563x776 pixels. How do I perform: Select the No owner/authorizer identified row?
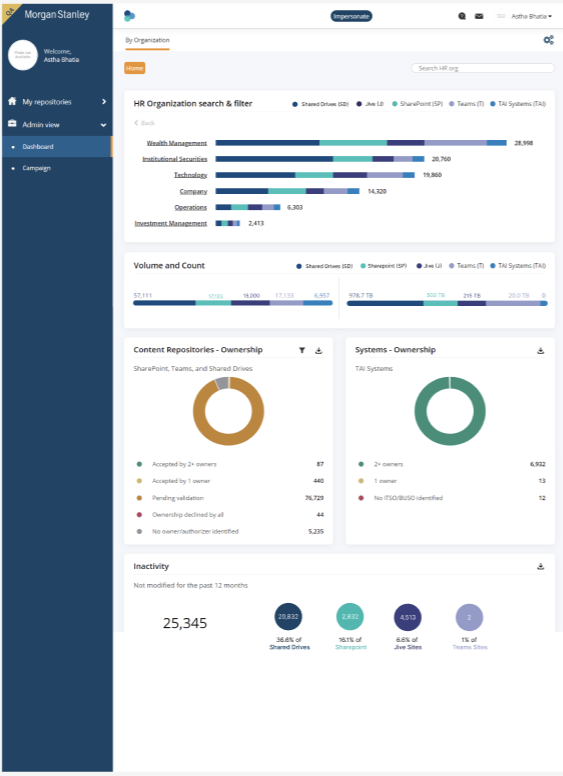(x=230, y=532)
